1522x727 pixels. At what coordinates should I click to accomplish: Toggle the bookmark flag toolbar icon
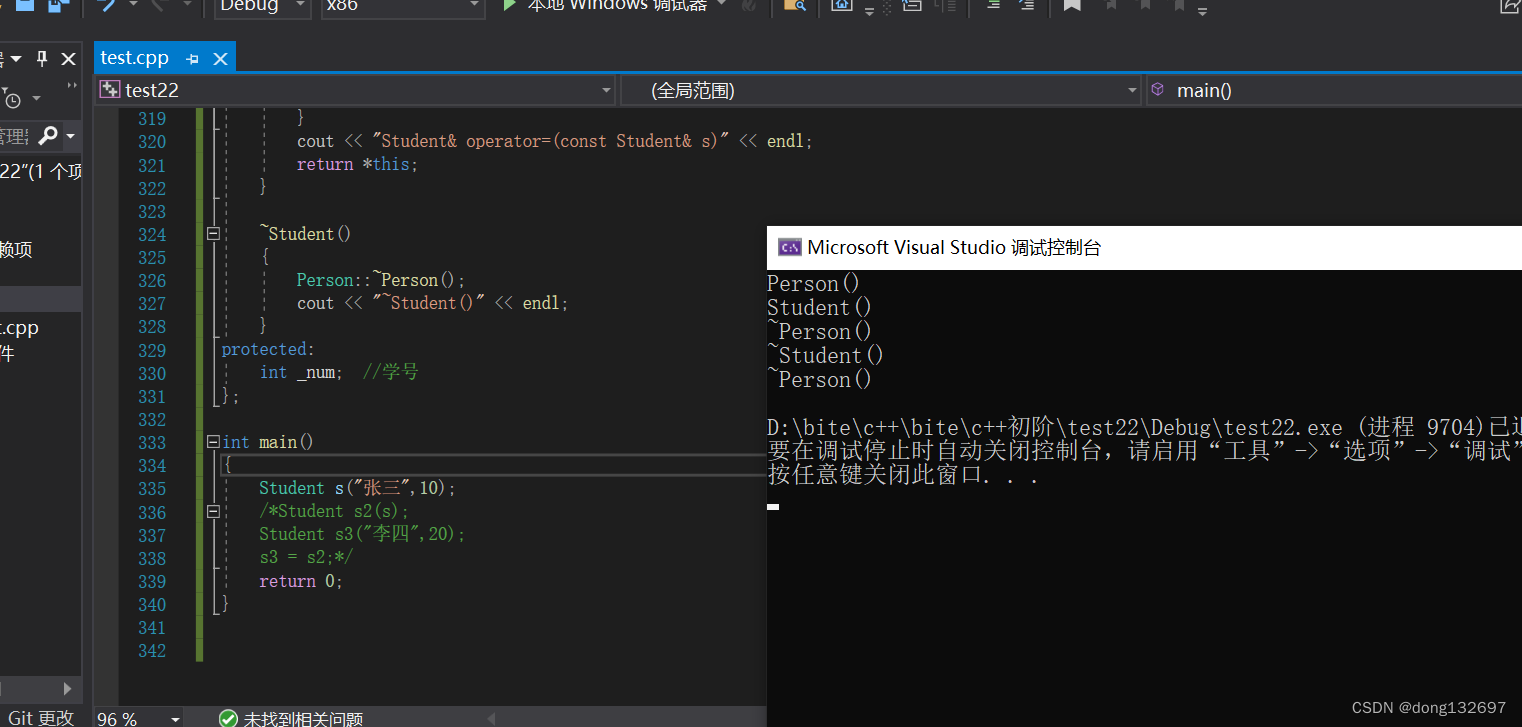[x=1072, y=6]
